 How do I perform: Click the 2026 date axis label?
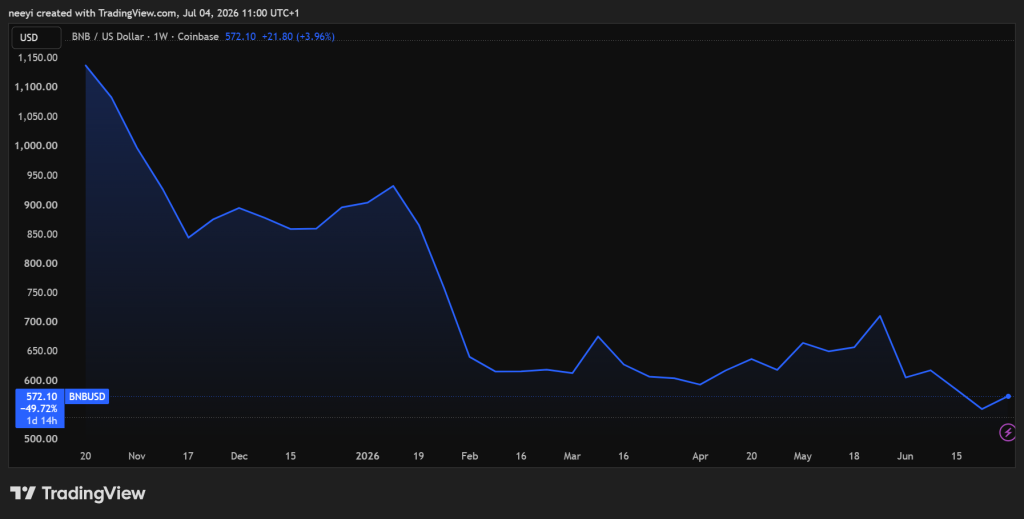pos(367,456)
